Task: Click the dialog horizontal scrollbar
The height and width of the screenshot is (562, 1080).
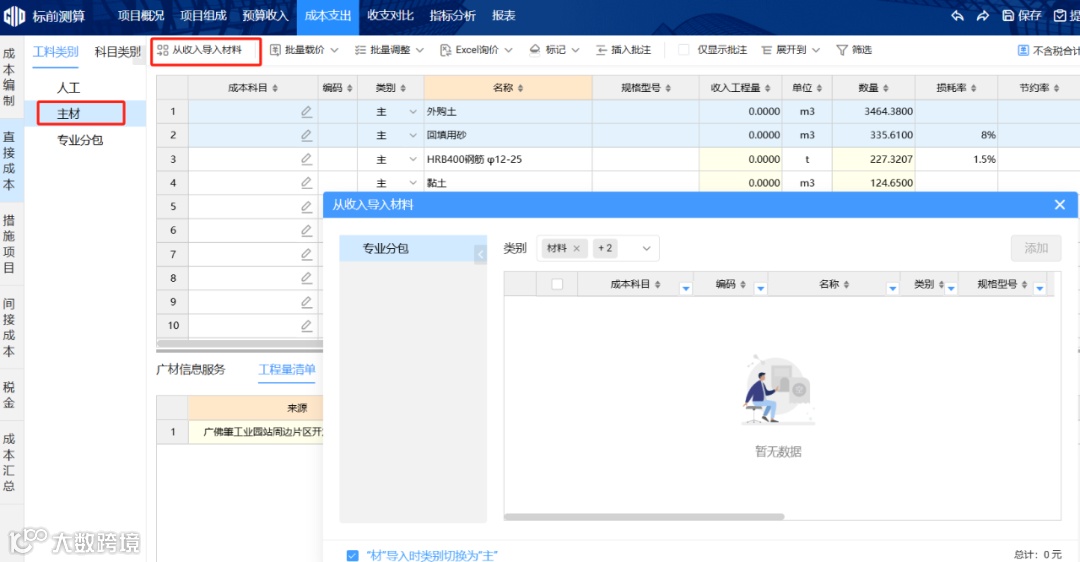Action: click(x=644, y=517)
